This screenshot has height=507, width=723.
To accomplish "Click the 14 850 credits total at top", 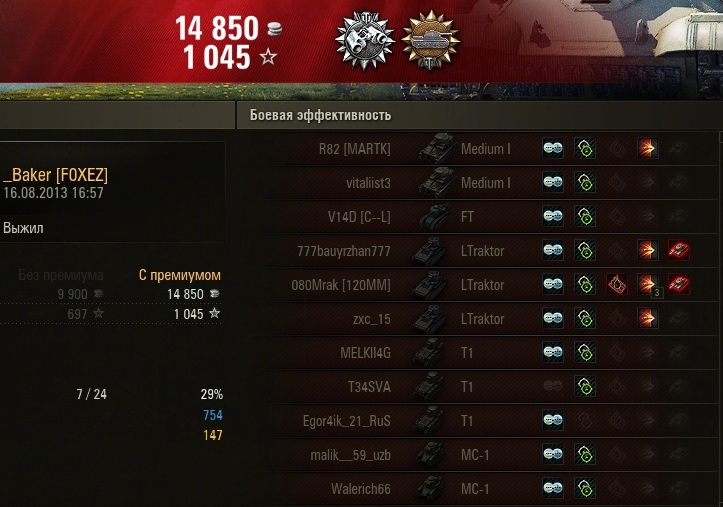I will (x=217, y=28).
